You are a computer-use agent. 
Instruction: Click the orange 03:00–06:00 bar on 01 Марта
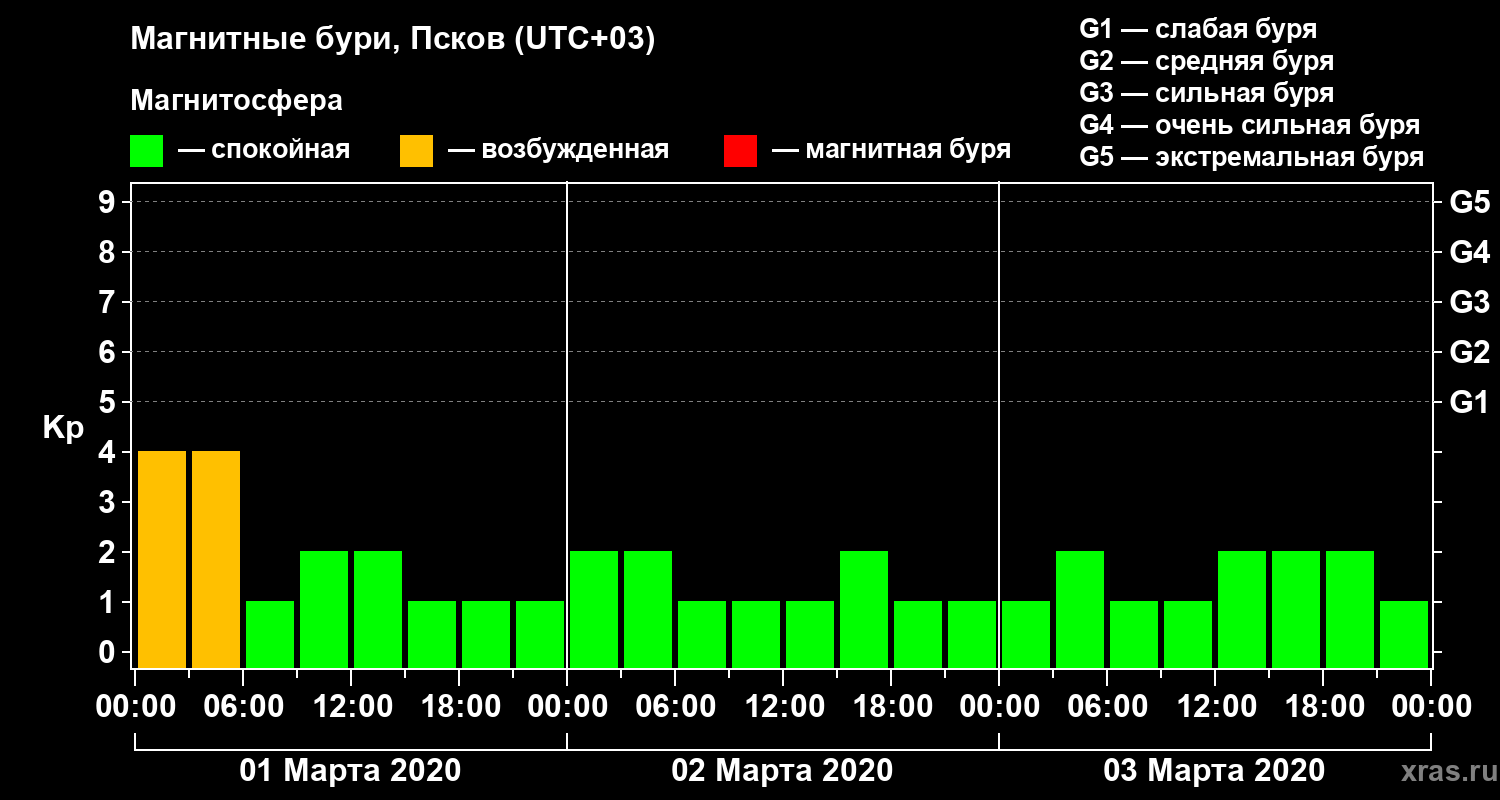click(x=216, y=559)
